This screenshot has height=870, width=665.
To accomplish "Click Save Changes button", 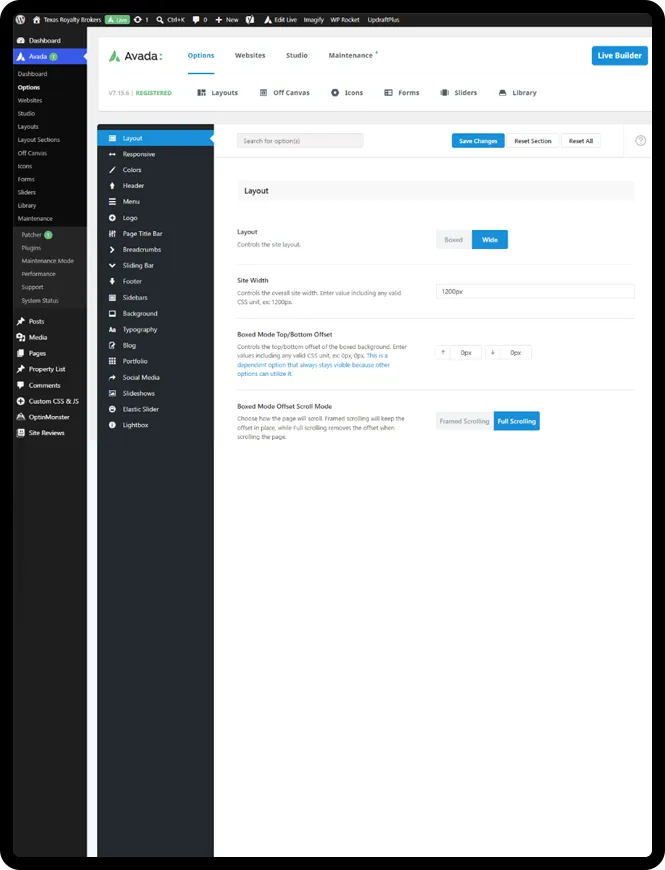I will pos(478,141).
